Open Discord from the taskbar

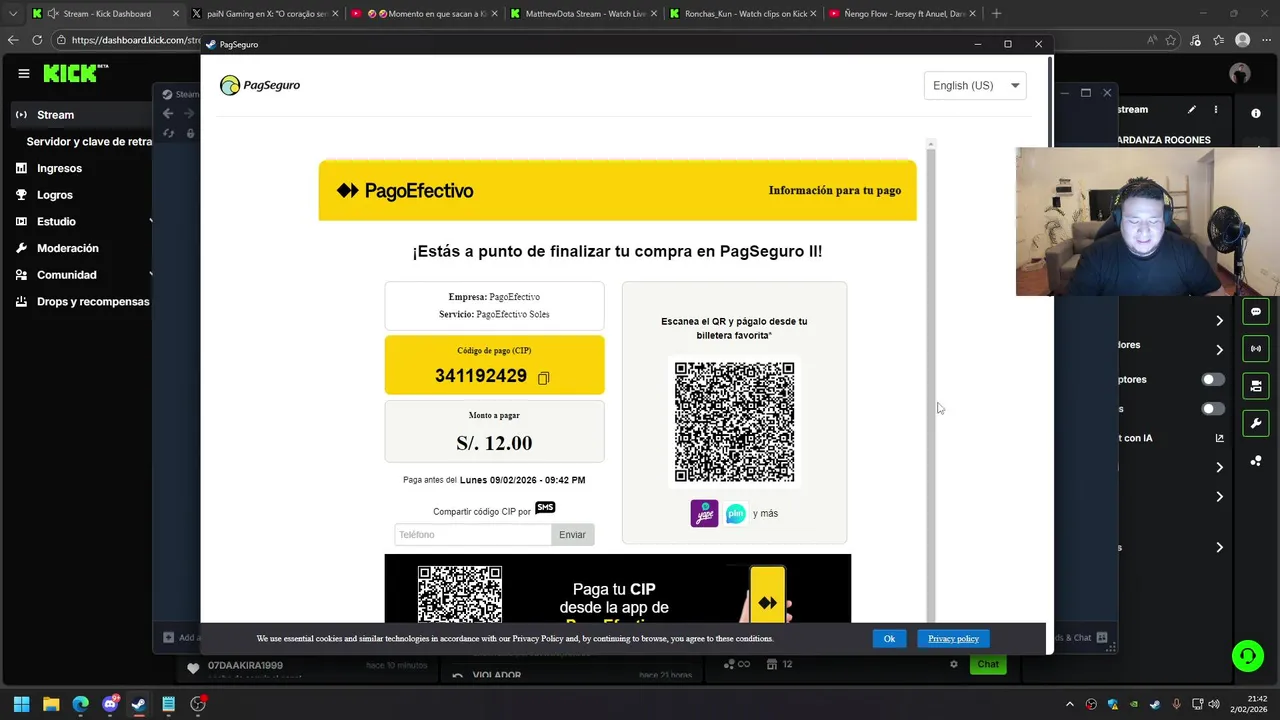tap(110, 704)
